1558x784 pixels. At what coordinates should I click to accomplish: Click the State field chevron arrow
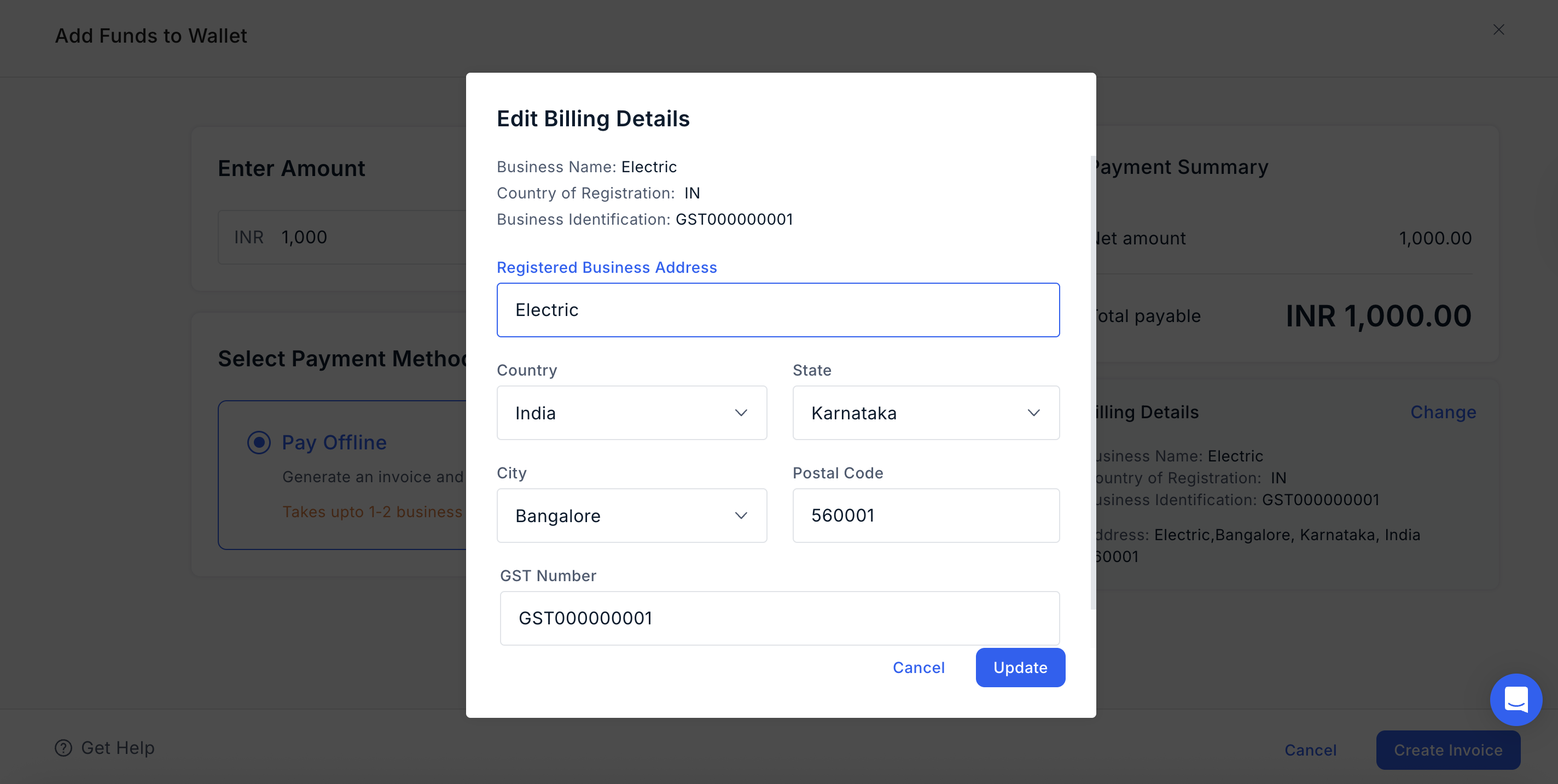pyautogui.click(x=1033, y=413)
